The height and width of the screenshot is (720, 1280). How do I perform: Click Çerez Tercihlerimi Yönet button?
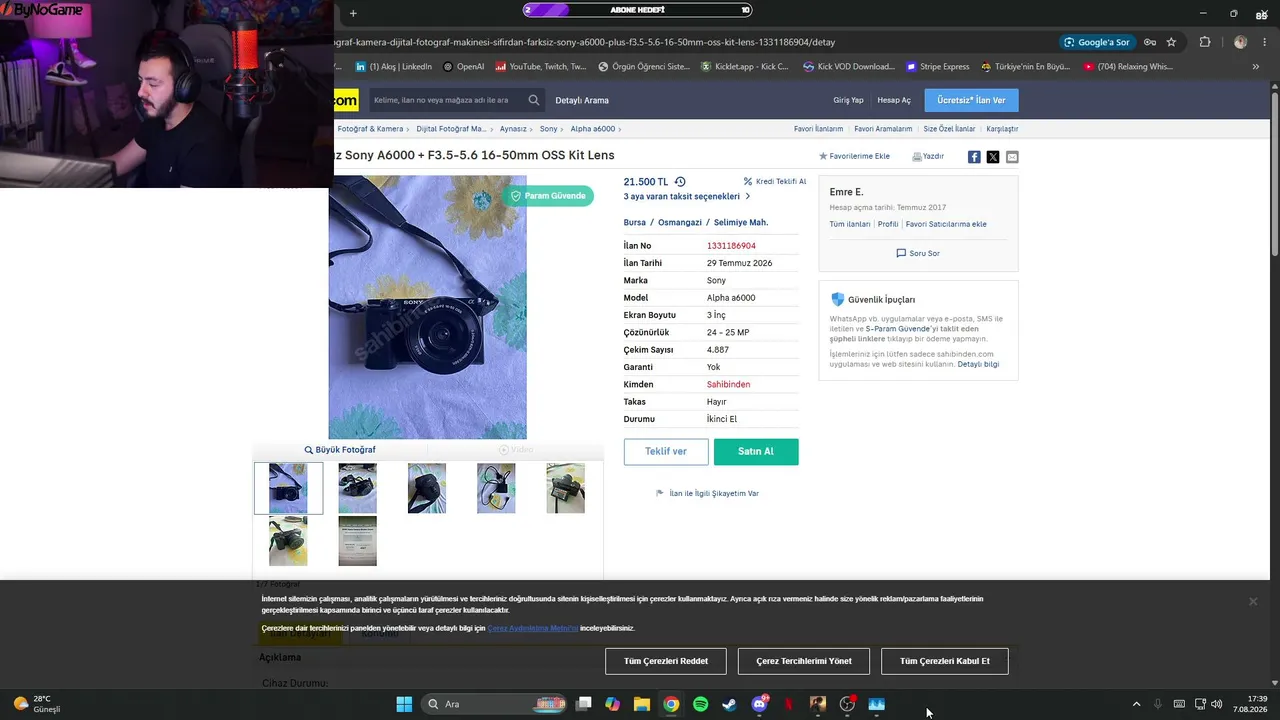pyautogui.click(x=804, y=661)
